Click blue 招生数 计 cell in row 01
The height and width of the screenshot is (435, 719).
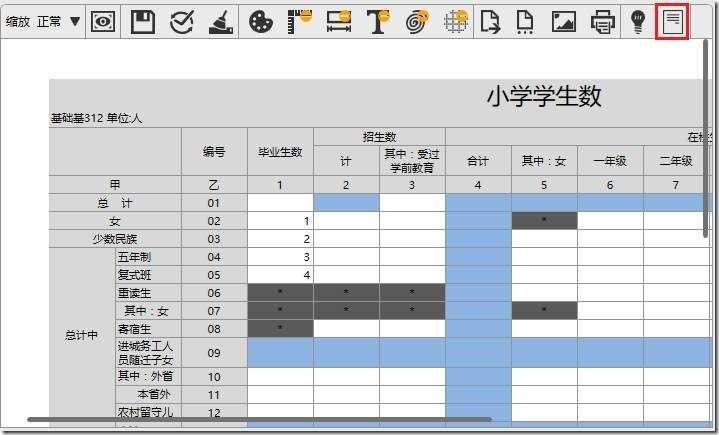(x=346, y=203)
